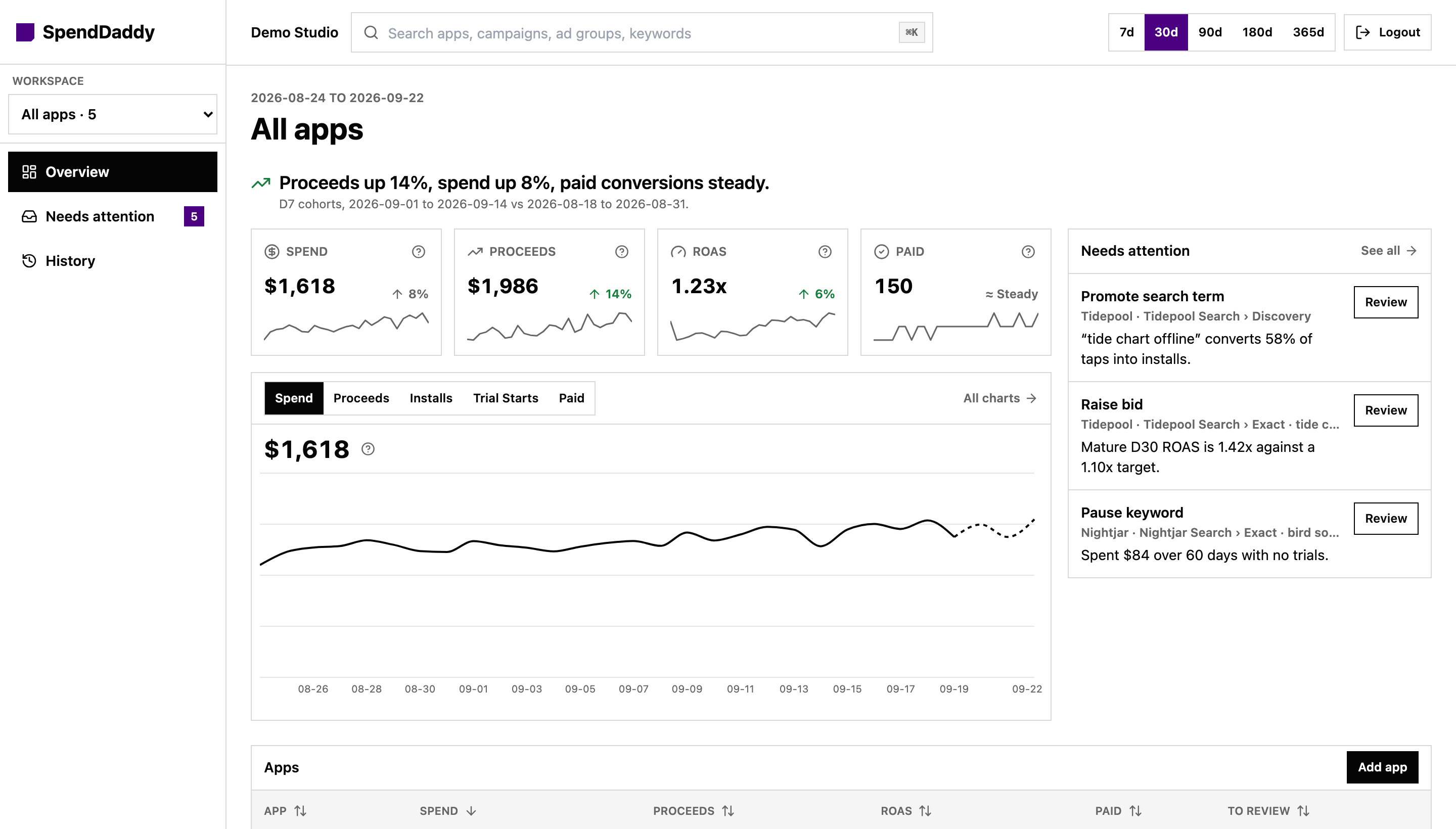
Task: Open the help icon on the Paid card
Action: (x=1028, y=252)
